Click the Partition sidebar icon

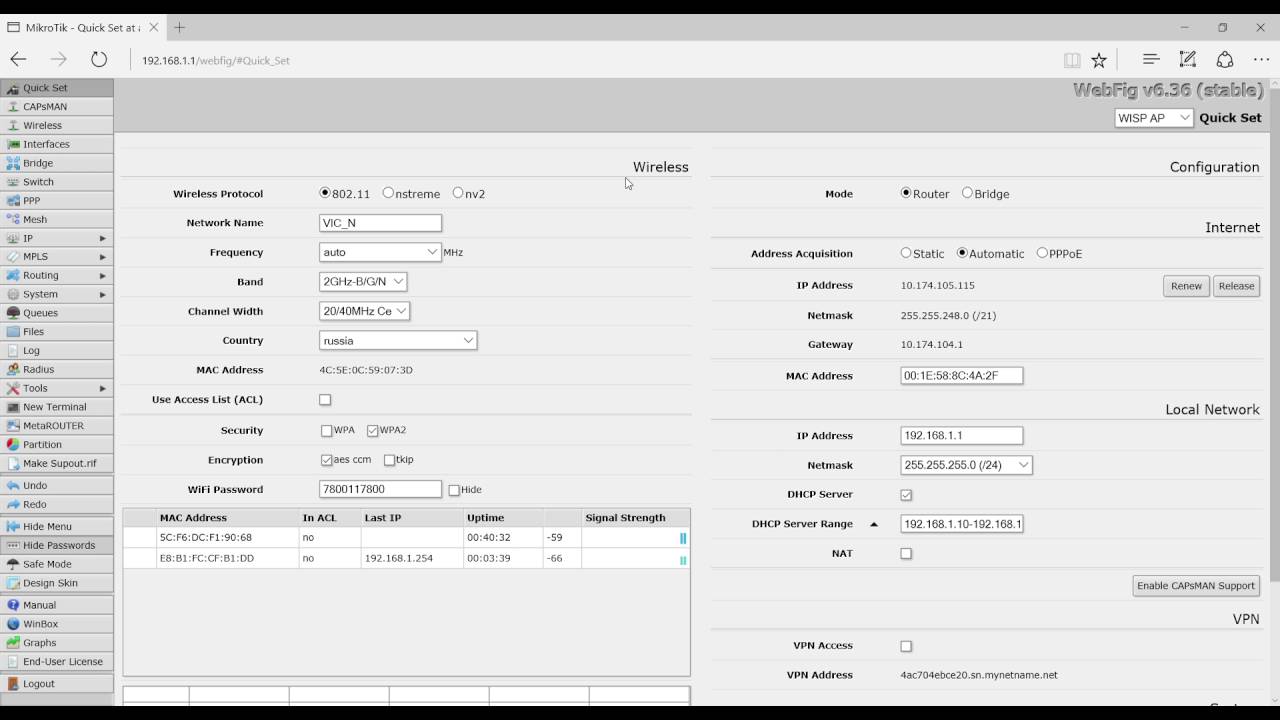[x=13, y=445]
